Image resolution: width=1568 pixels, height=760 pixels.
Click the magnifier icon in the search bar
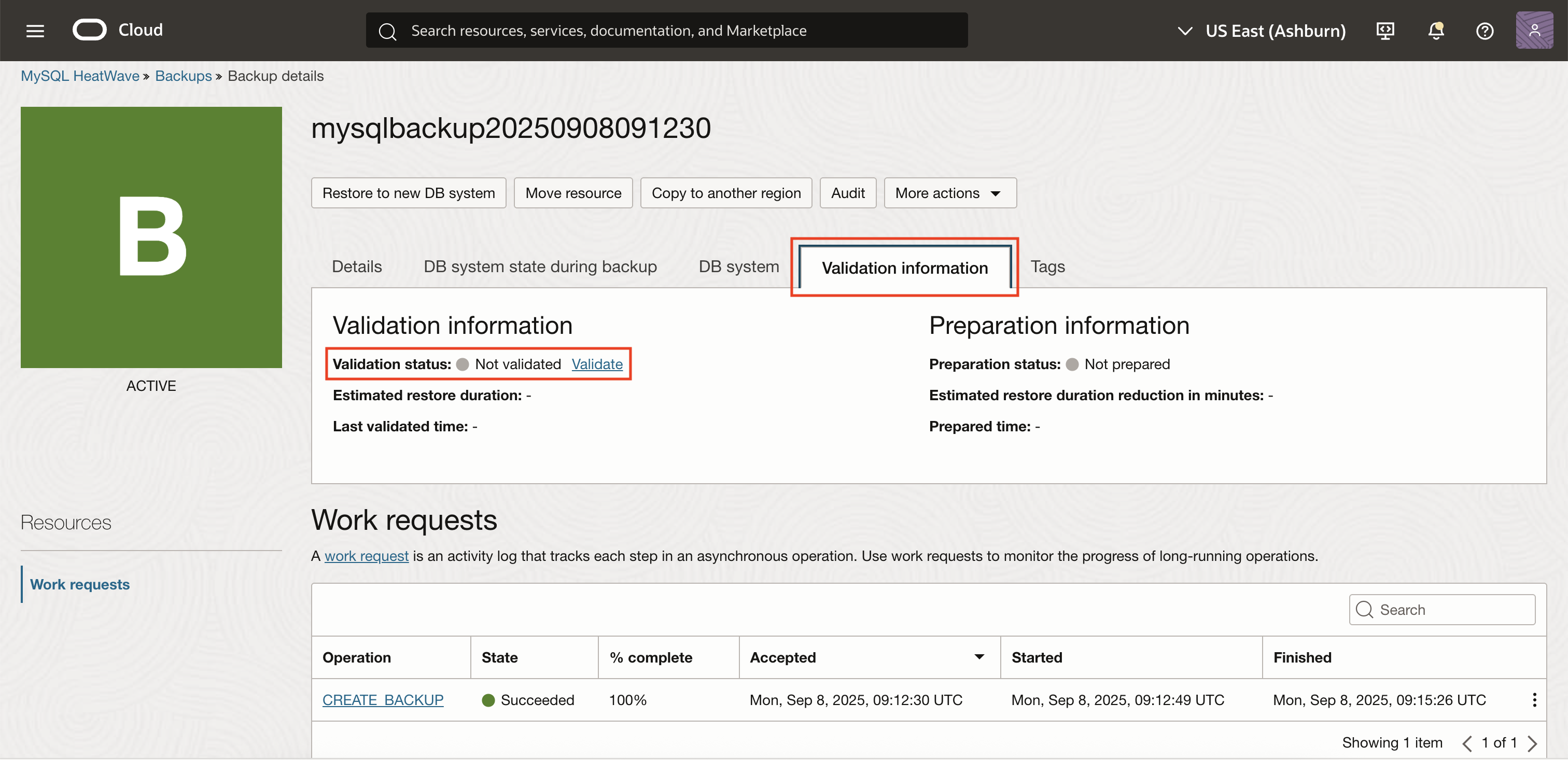click(388, 30)
